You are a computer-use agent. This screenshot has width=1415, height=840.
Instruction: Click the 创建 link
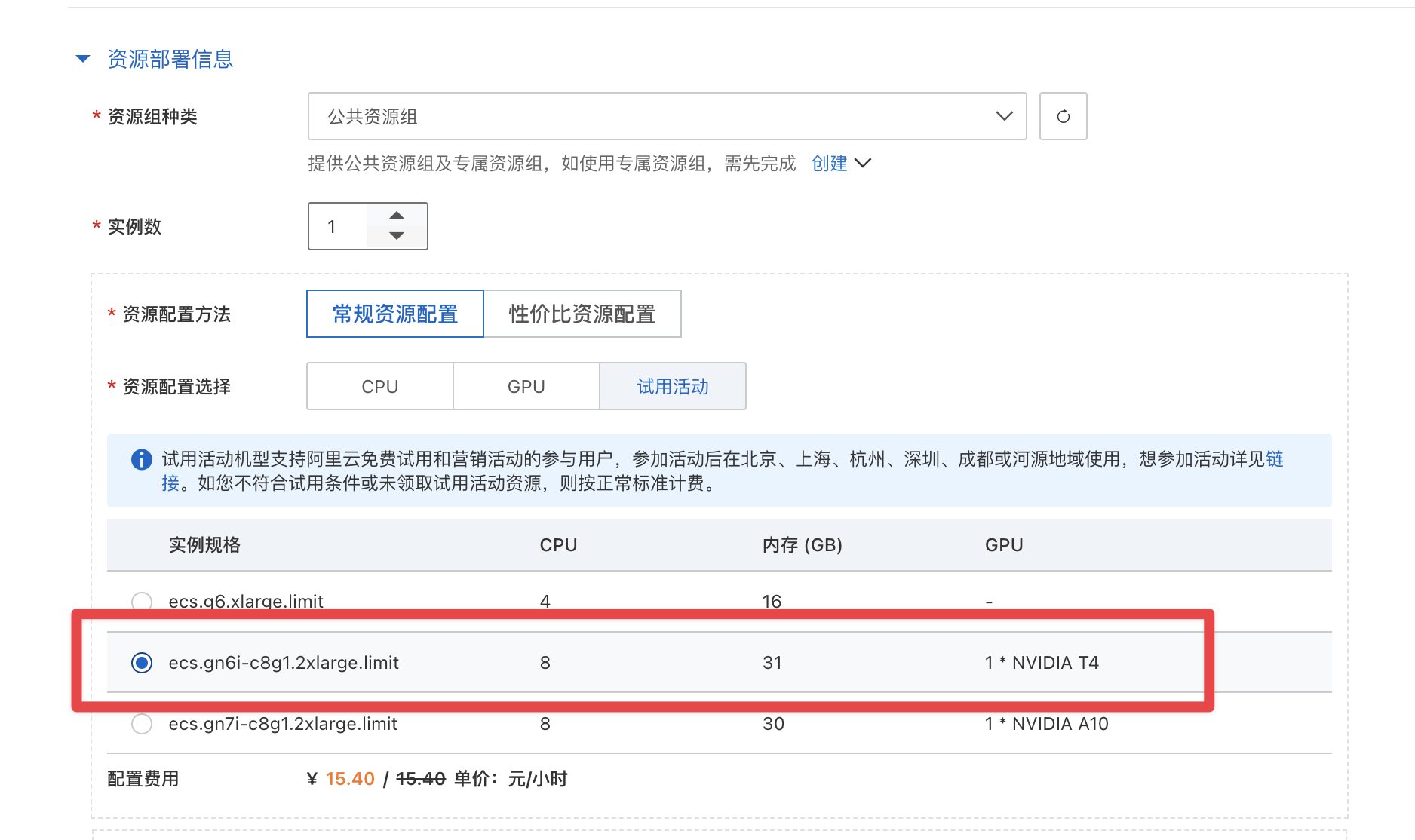[829, 164]
